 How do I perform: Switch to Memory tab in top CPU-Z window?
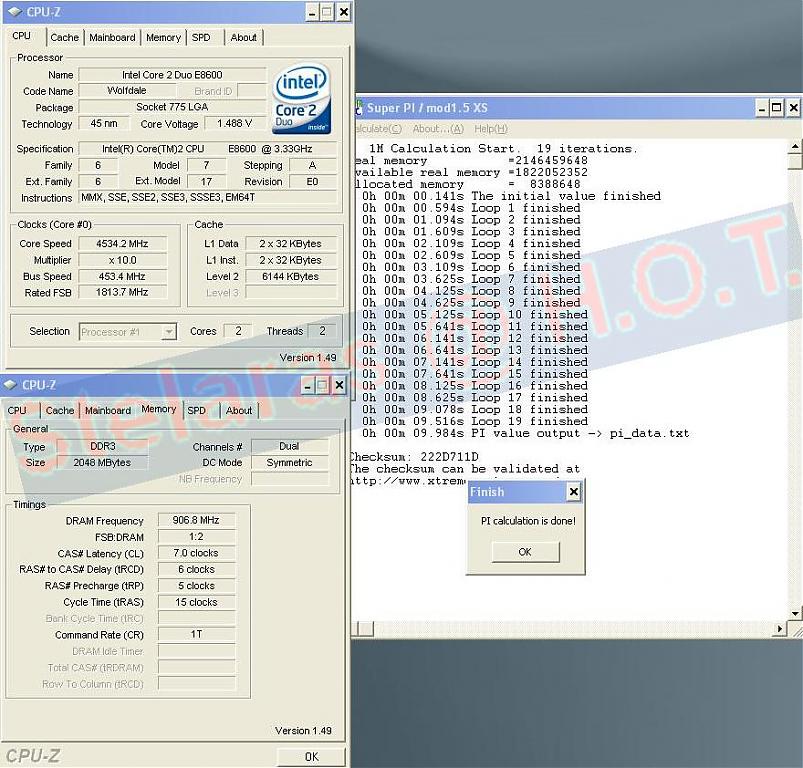coord(163,37)
